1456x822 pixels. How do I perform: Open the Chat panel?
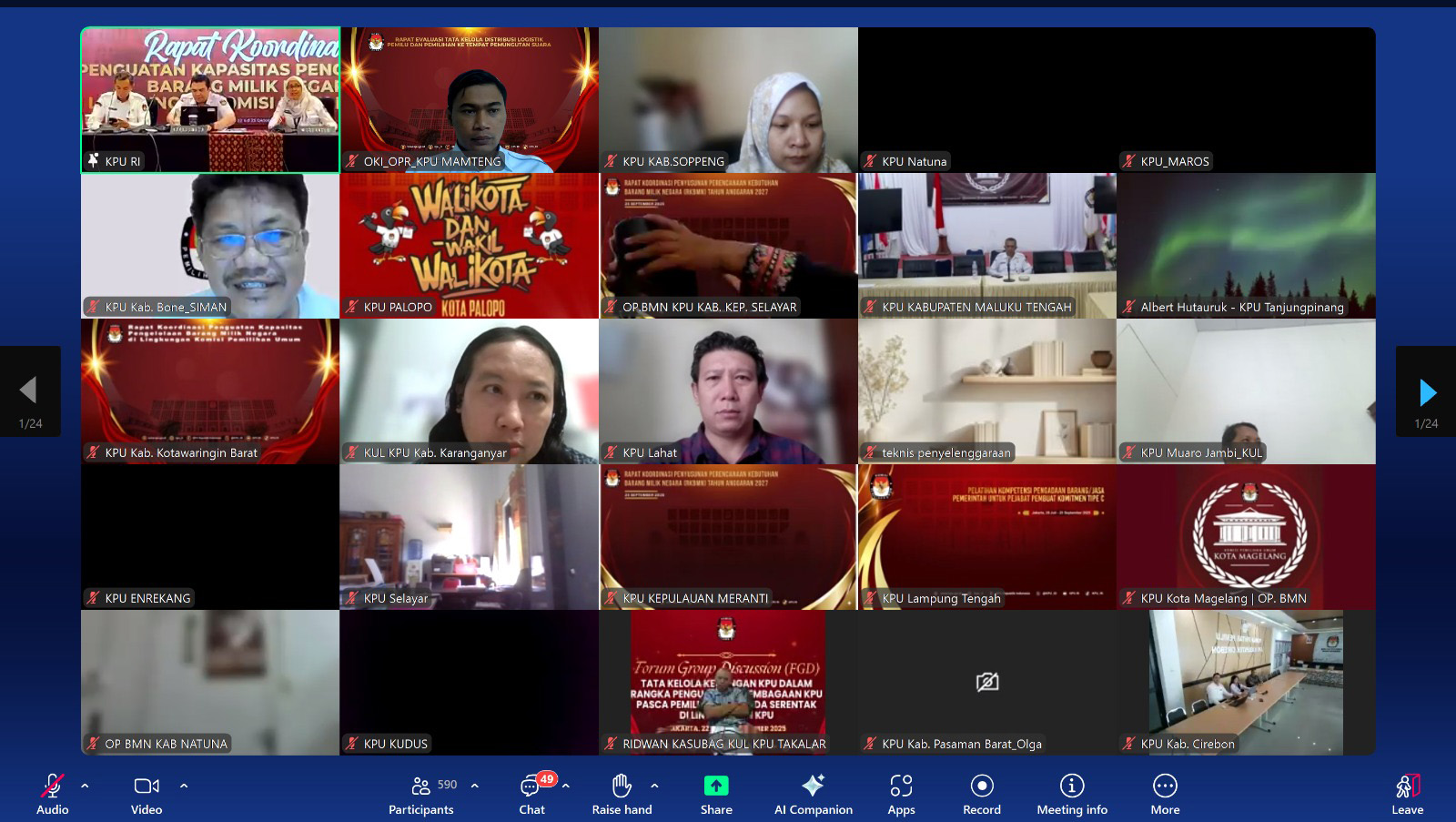pyautogui.click(x=531, y=794)
